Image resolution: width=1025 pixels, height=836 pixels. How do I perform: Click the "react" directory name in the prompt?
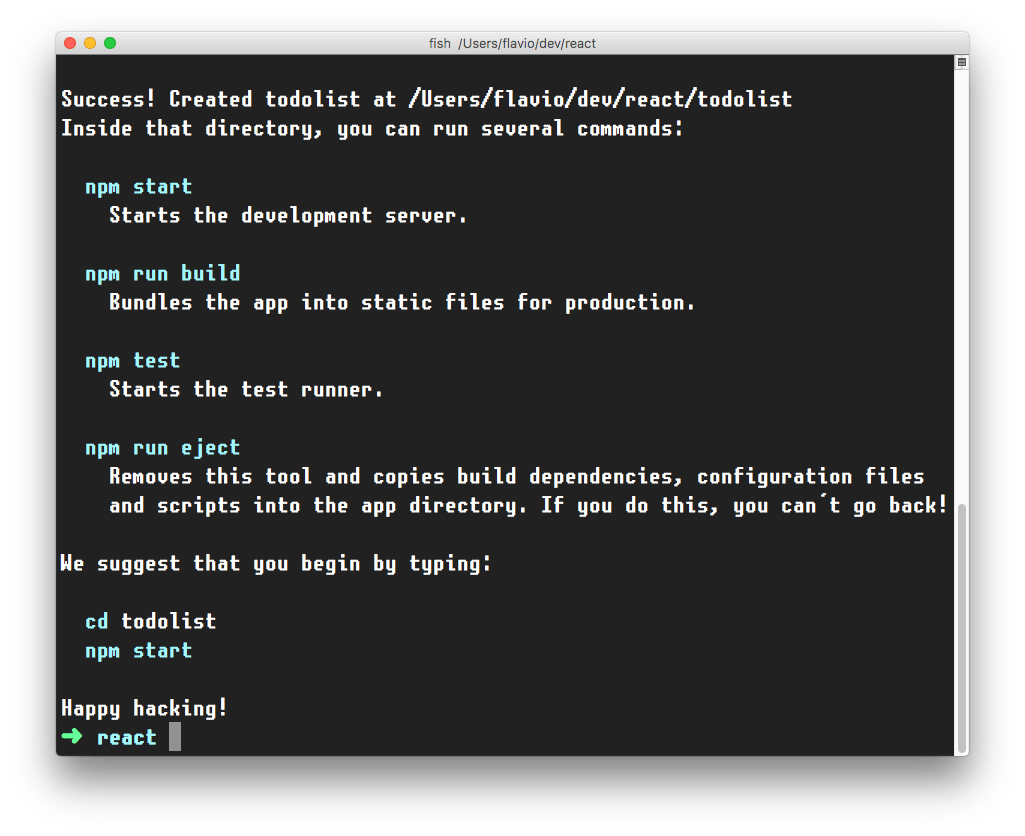pyautogui.click(x=127, y=738)
